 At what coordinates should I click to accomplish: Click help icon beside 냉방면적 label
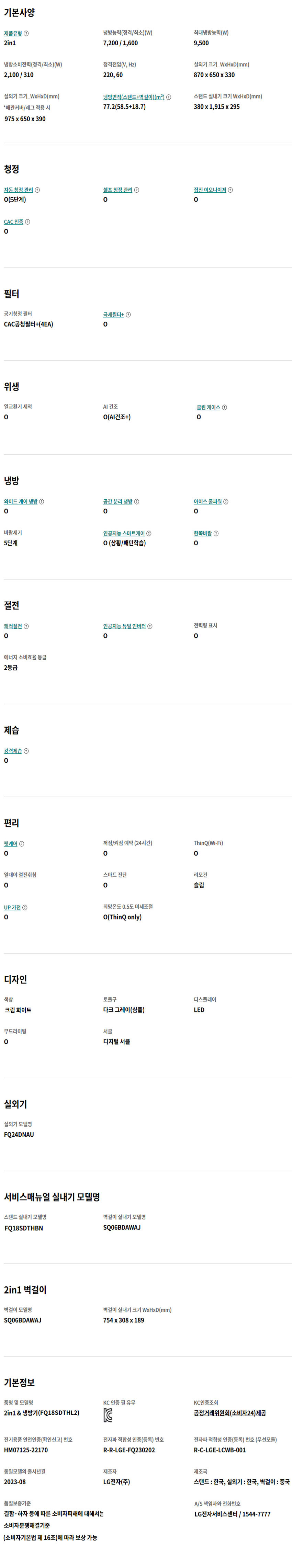169,98
